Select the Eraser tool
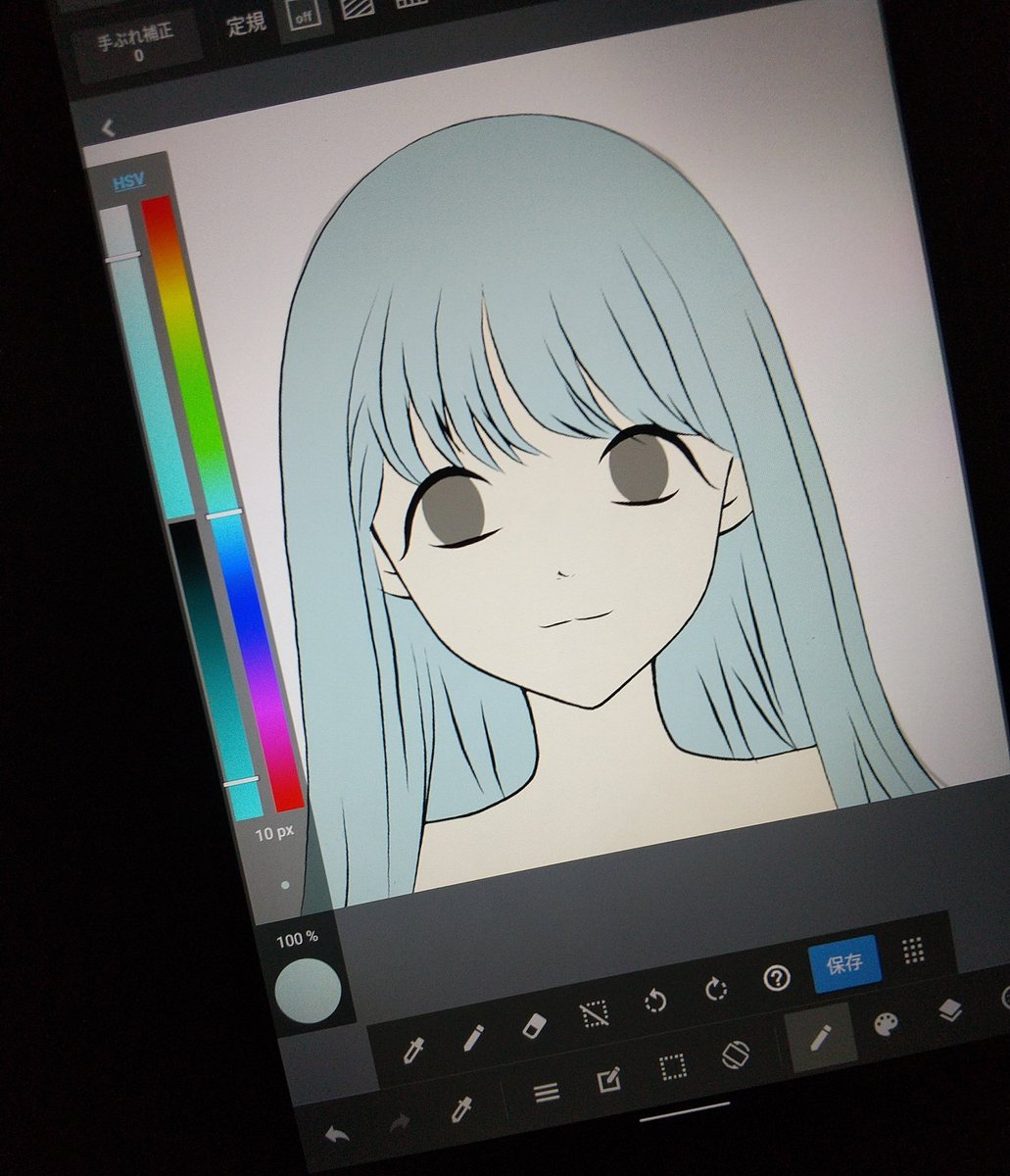This screenshot has width=1010, height=1176. click(533, 1026)
